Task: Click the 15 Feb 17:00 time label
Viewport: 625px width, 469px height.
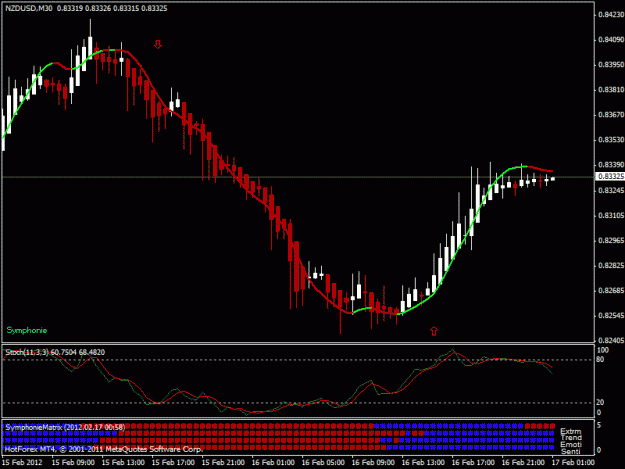Action: [x=173, y=463]
